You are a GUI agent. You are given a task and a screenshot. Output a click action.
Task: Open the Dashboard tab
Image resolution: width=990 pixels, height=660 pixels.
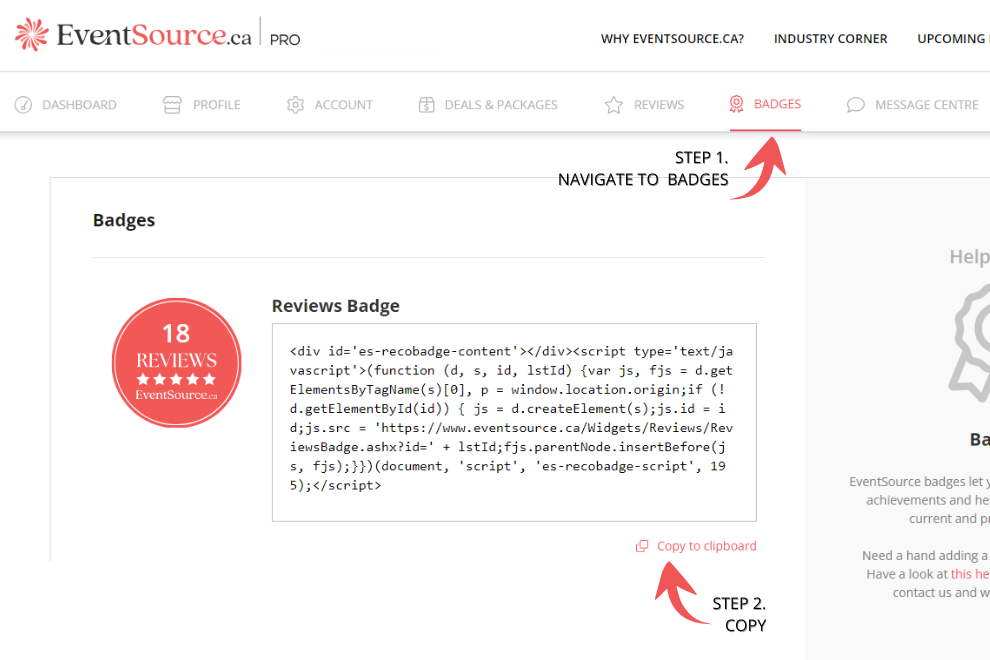click(66, 105)
